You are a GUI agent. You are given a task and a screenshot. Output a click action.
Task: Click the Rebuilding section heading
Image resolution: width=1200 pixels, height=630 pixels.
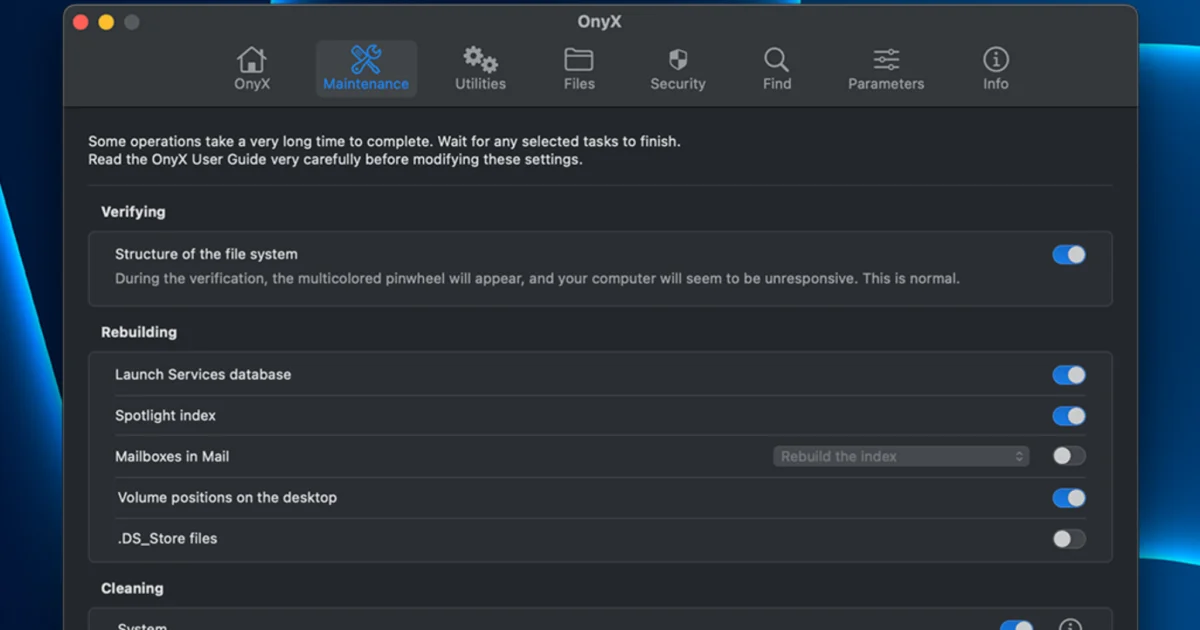click(139, 332)
